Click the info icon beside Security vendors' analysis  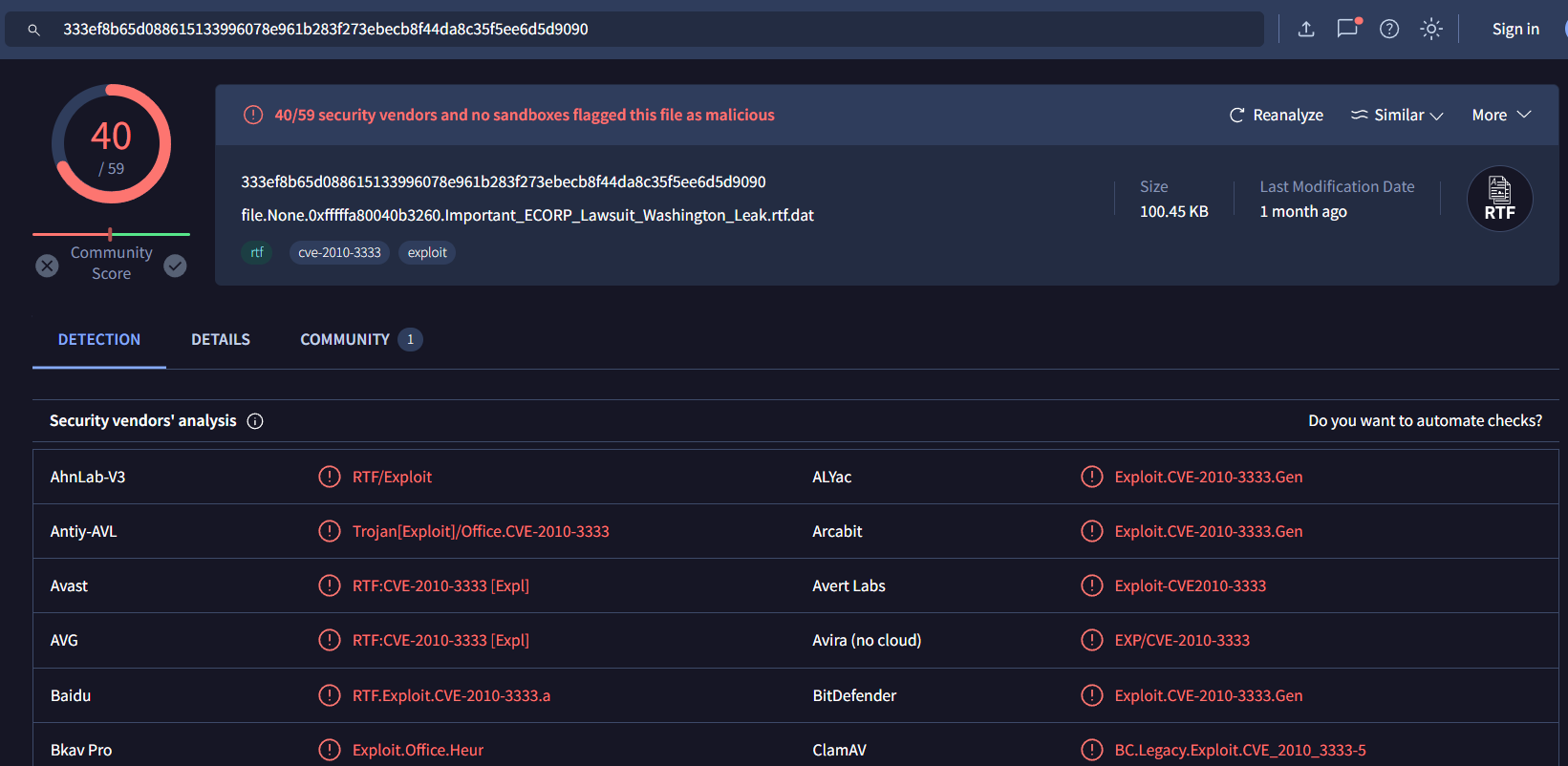[x=255, y=421]
